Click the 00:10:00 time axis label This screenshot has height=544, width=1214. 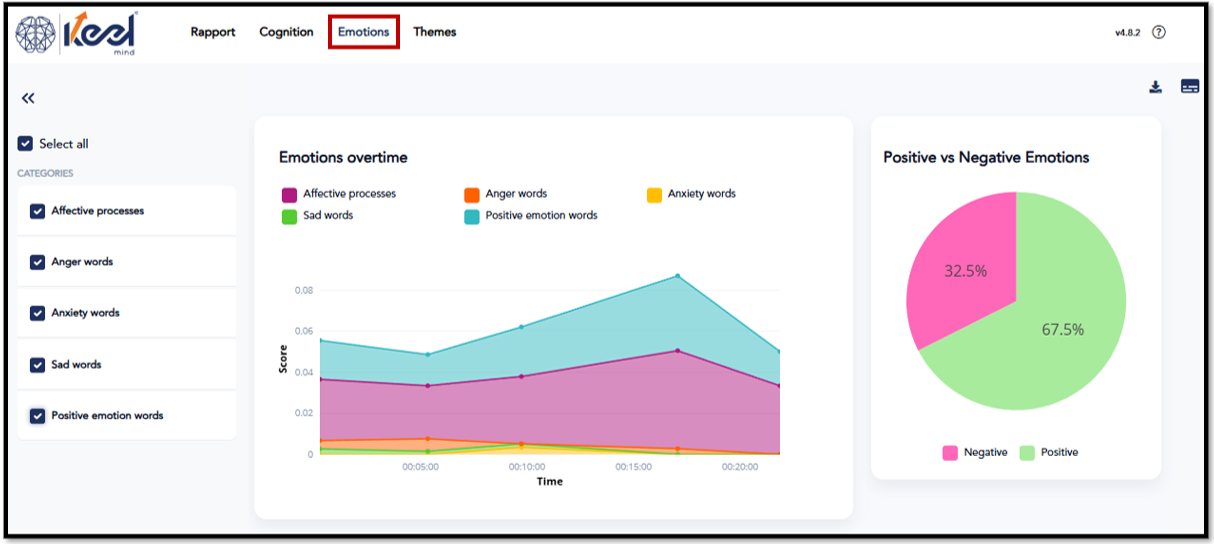(x=527, y=467)
